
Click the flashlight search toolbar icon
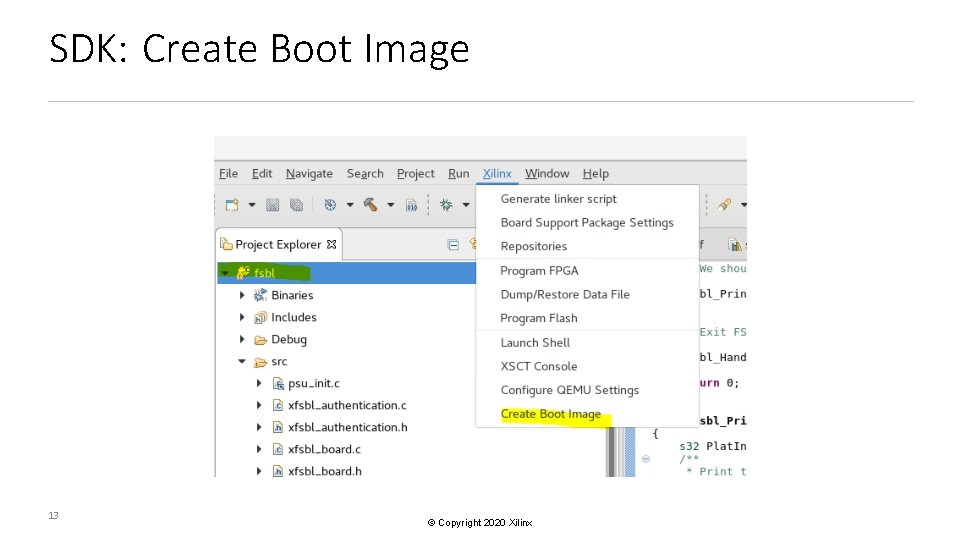[x=724, y=205]
